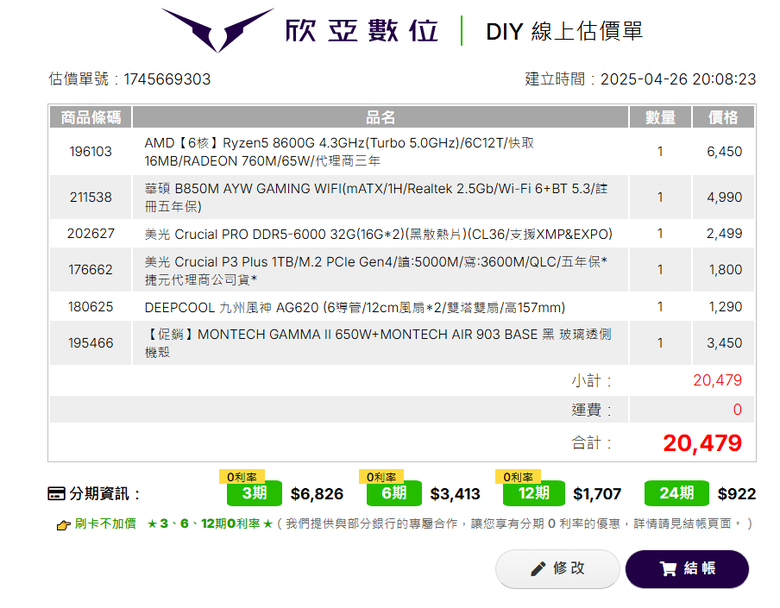This screenshot has width=780, height=608.
Task: Click the $6,826 installment amount
Action: click(317, 494)
